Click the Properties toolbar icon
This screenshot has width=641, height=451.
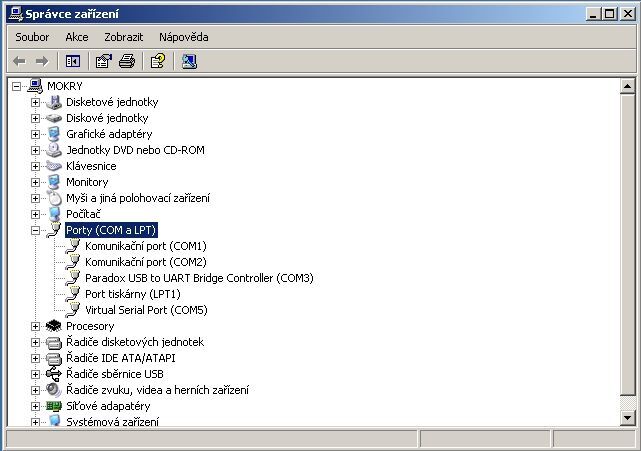pyautogui.click(x=103, y=61)
